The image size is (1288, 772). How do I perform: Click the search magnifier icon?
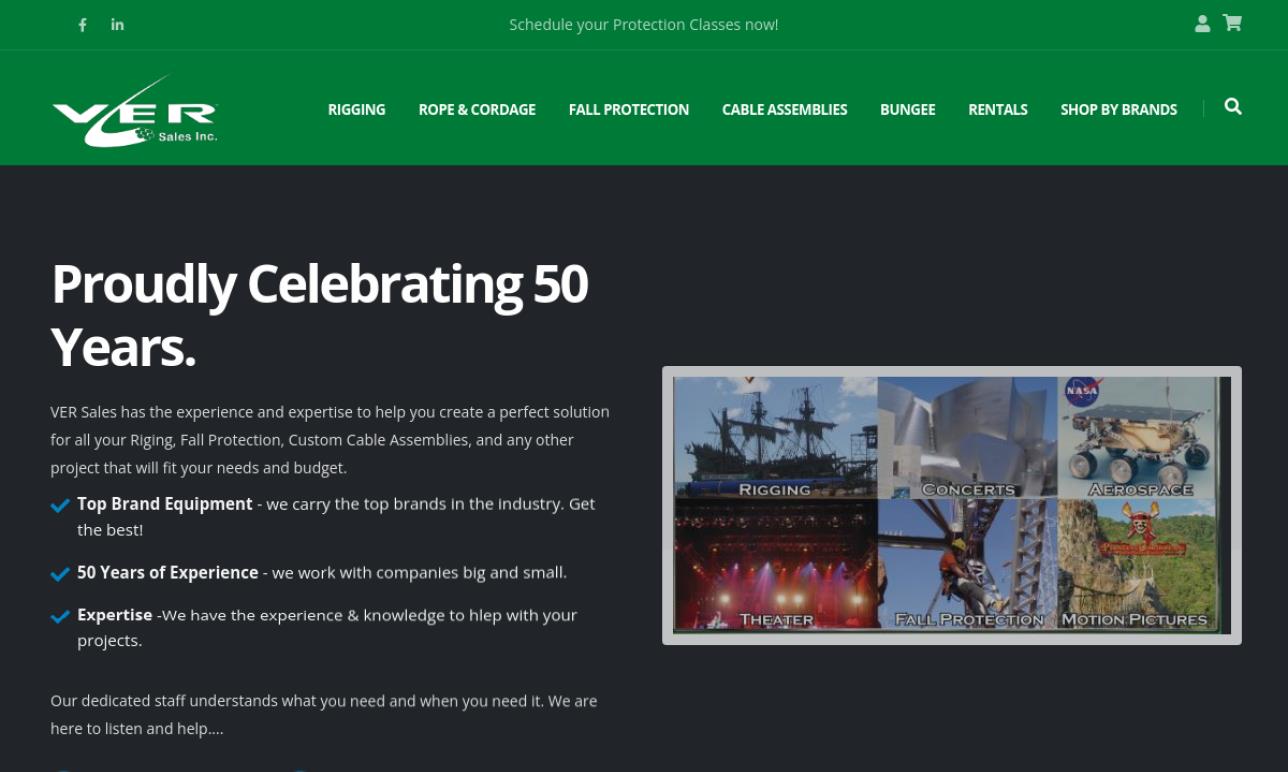(x=1233, y=107)
